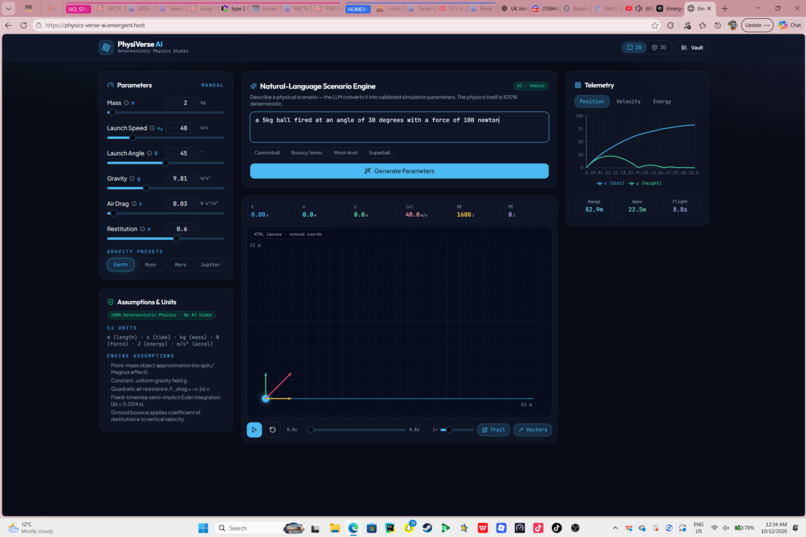The image size is (806, 537).
Task: Open the Copilot Chat sidebar
Action: tap(790, 25)
